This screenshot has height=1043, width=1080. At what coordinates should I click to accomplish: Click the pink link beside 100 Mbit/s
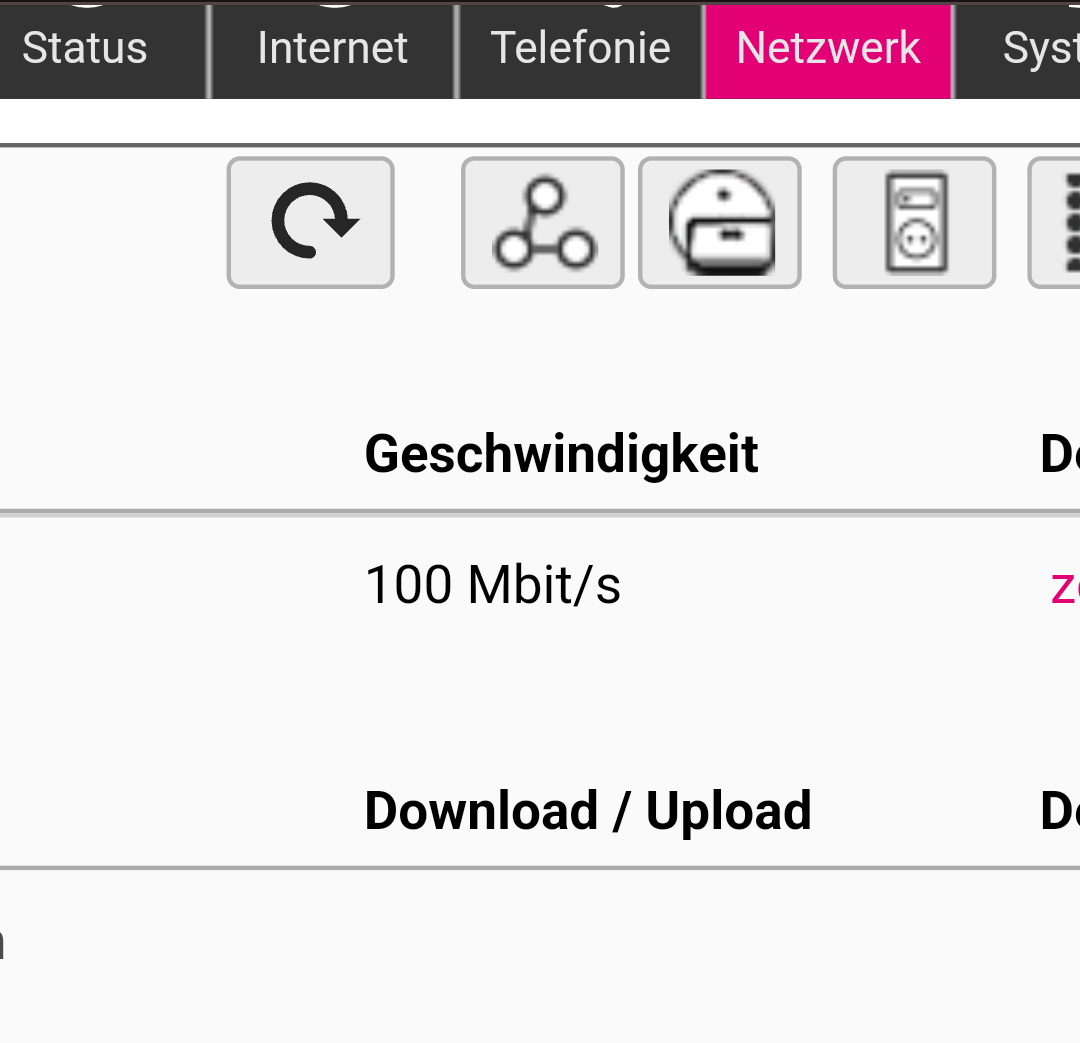click(x=1063, y=586)
